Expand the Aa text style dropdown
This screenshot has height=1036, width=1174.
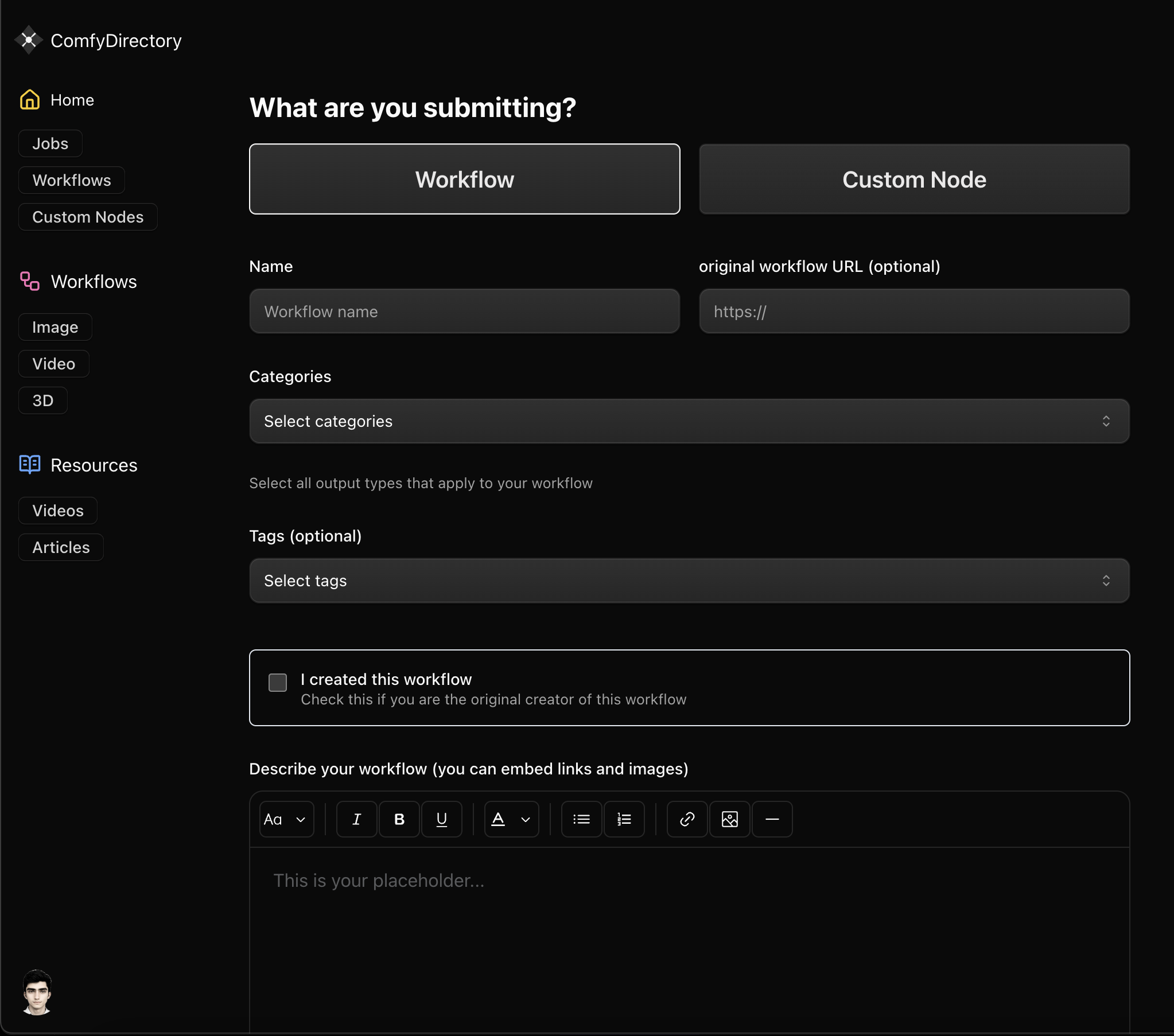(x=286, y=819)
